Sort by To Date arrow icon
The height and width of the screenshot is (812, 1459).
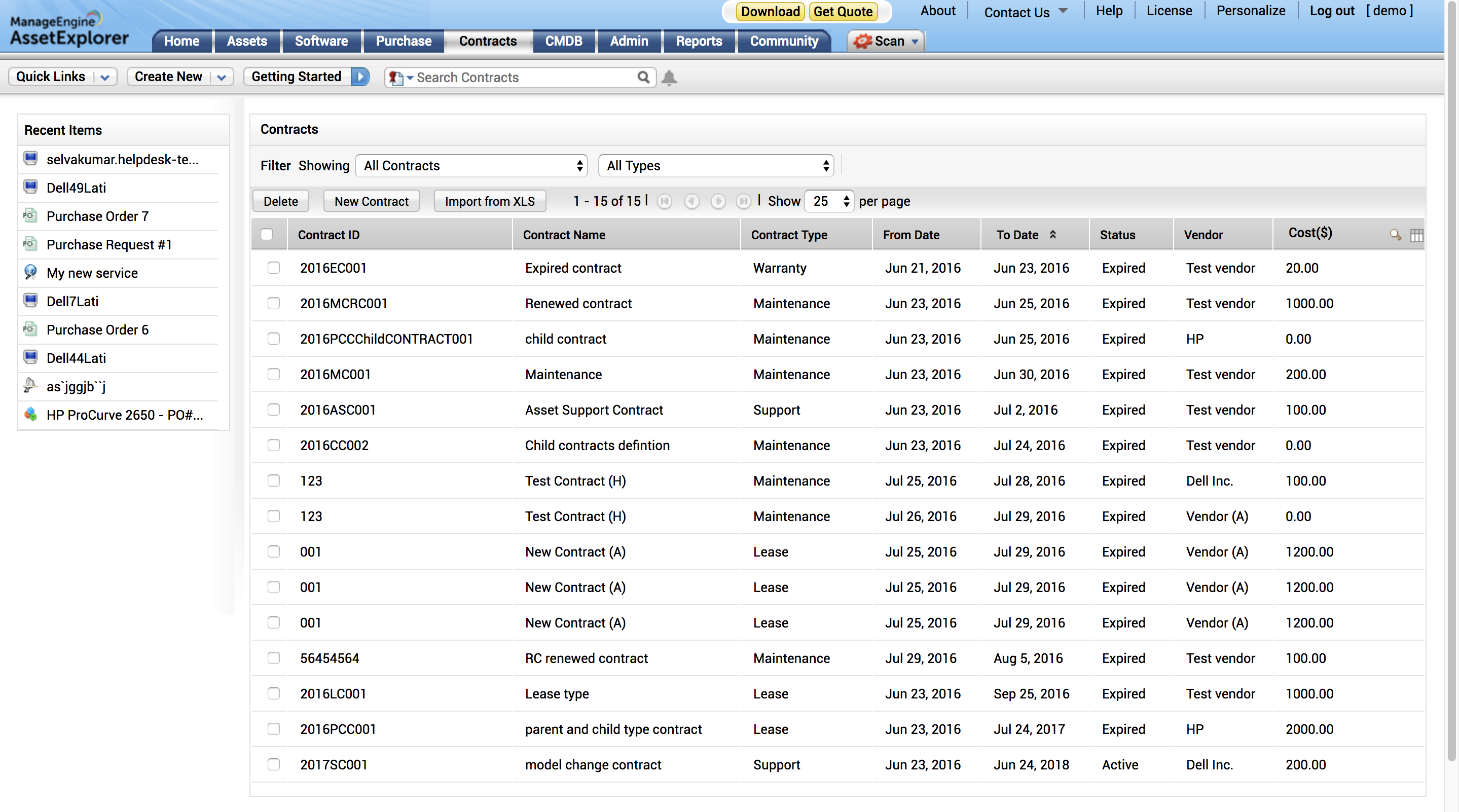1052,235
